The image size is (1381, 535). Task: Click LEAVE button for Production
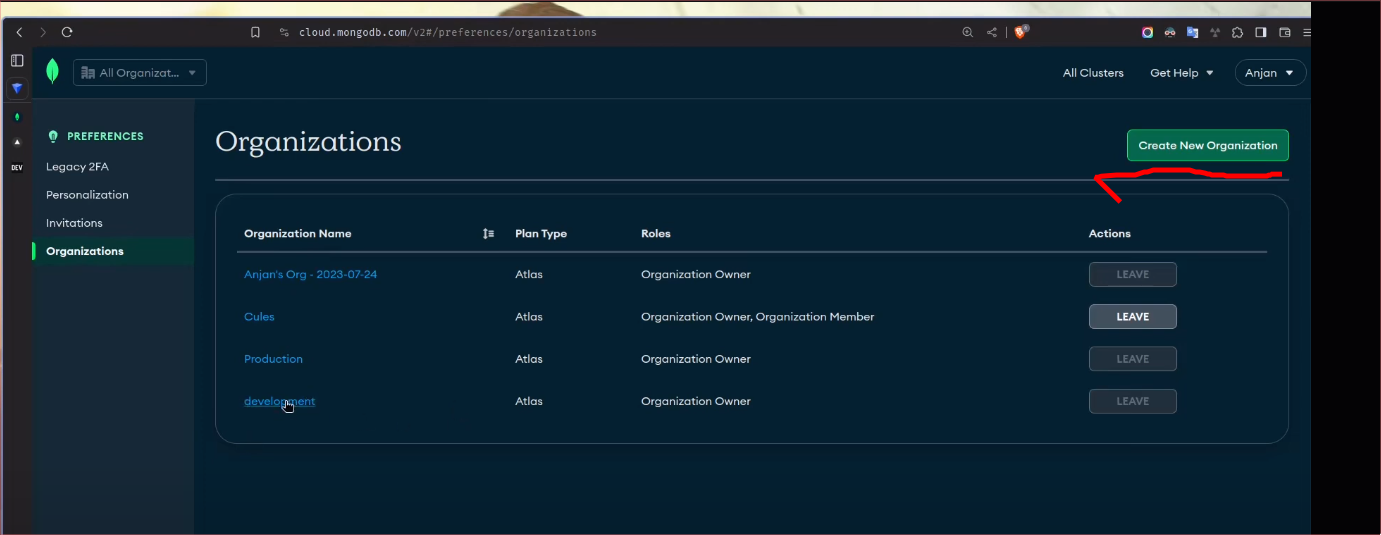click(x=1133, y=359)
